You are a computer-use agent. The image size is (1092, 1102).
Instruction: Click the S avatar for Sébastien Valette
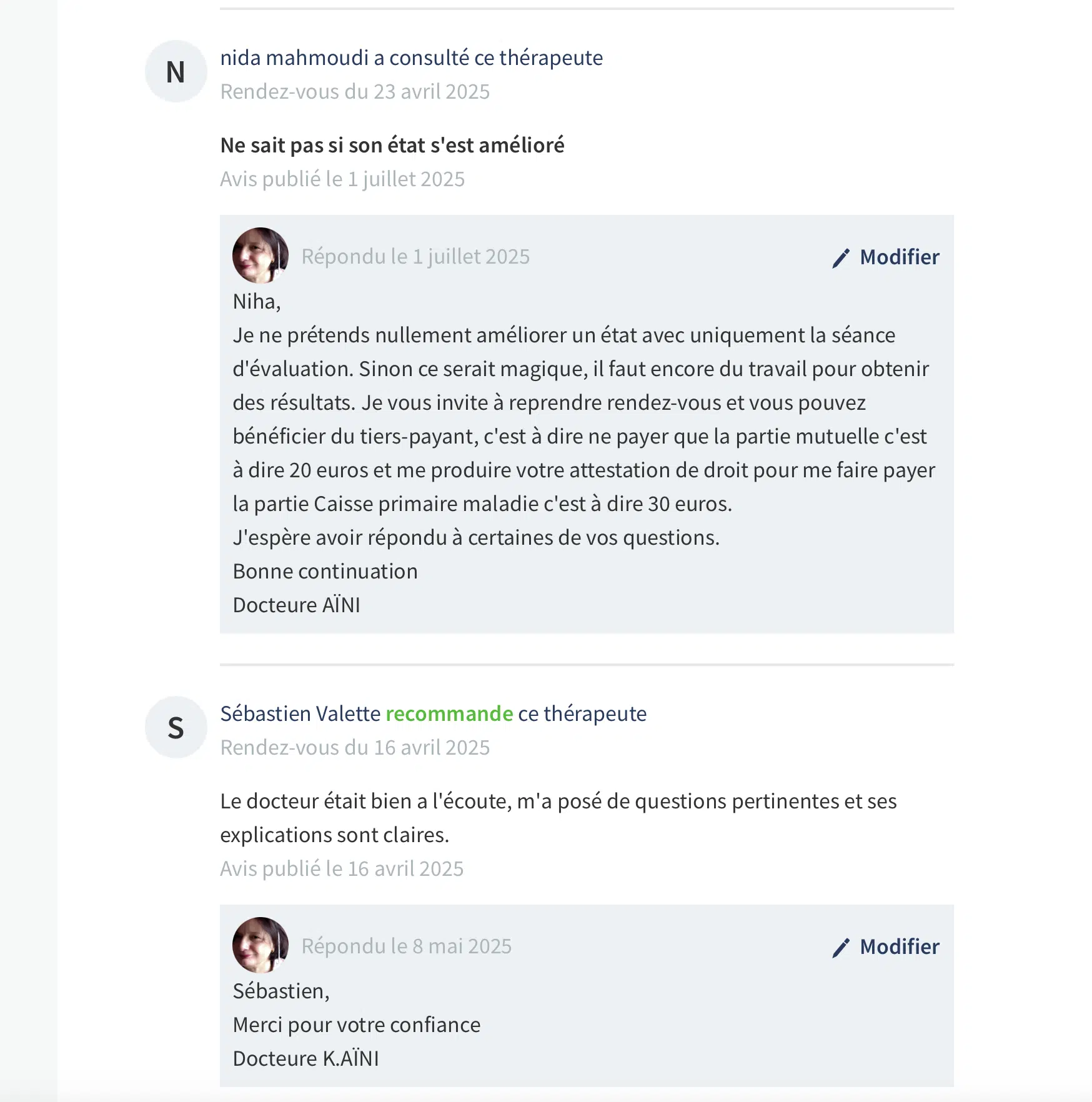click(x=176, y=728)
